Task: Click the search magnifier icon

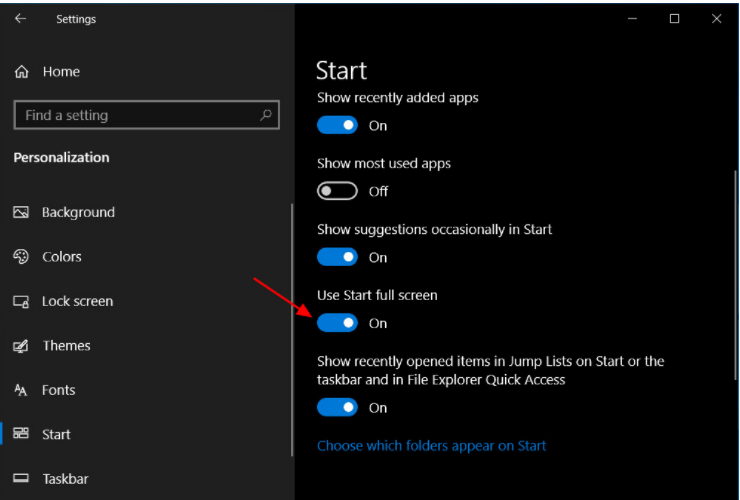Action: point(266,115)
